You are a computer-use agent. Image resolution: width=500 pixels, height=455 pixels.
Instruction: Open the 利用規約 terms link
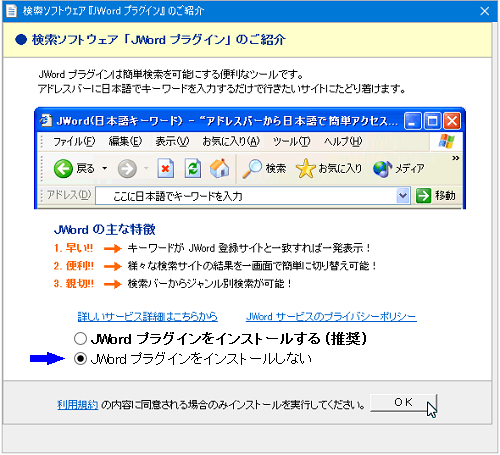(78, 405)
